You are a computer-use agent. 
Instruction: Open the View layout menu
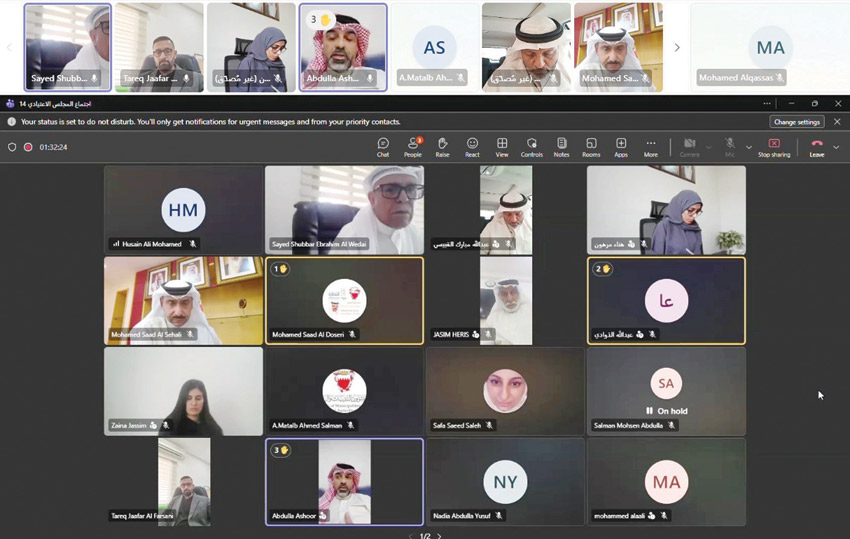coord(502,147)
